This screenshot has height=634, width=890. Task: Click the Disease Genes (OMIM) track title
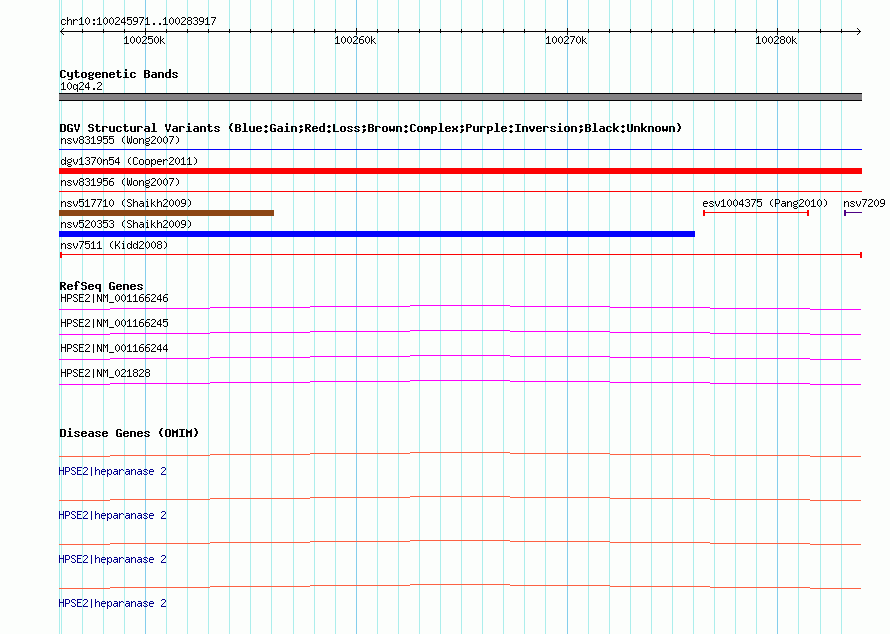tap(129, 433)
